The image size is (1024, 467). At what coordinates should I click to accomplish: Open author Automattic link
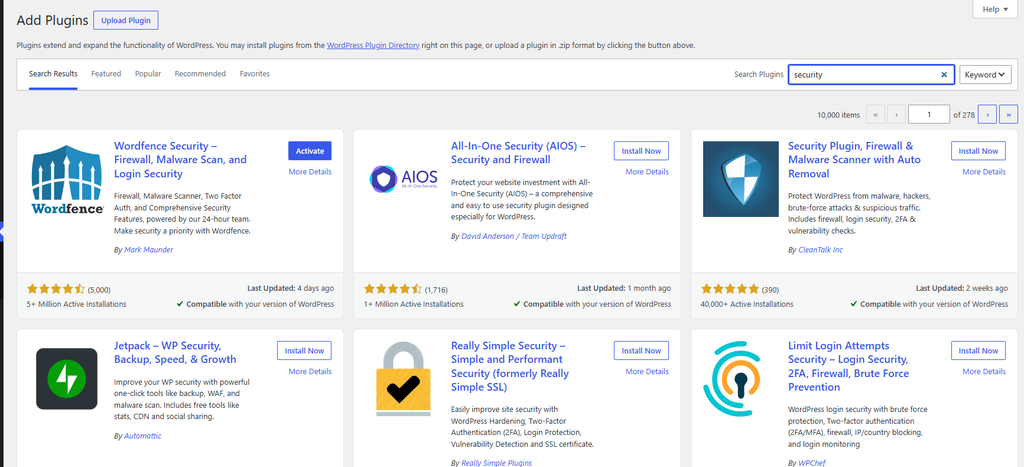[x=142, y=436]
